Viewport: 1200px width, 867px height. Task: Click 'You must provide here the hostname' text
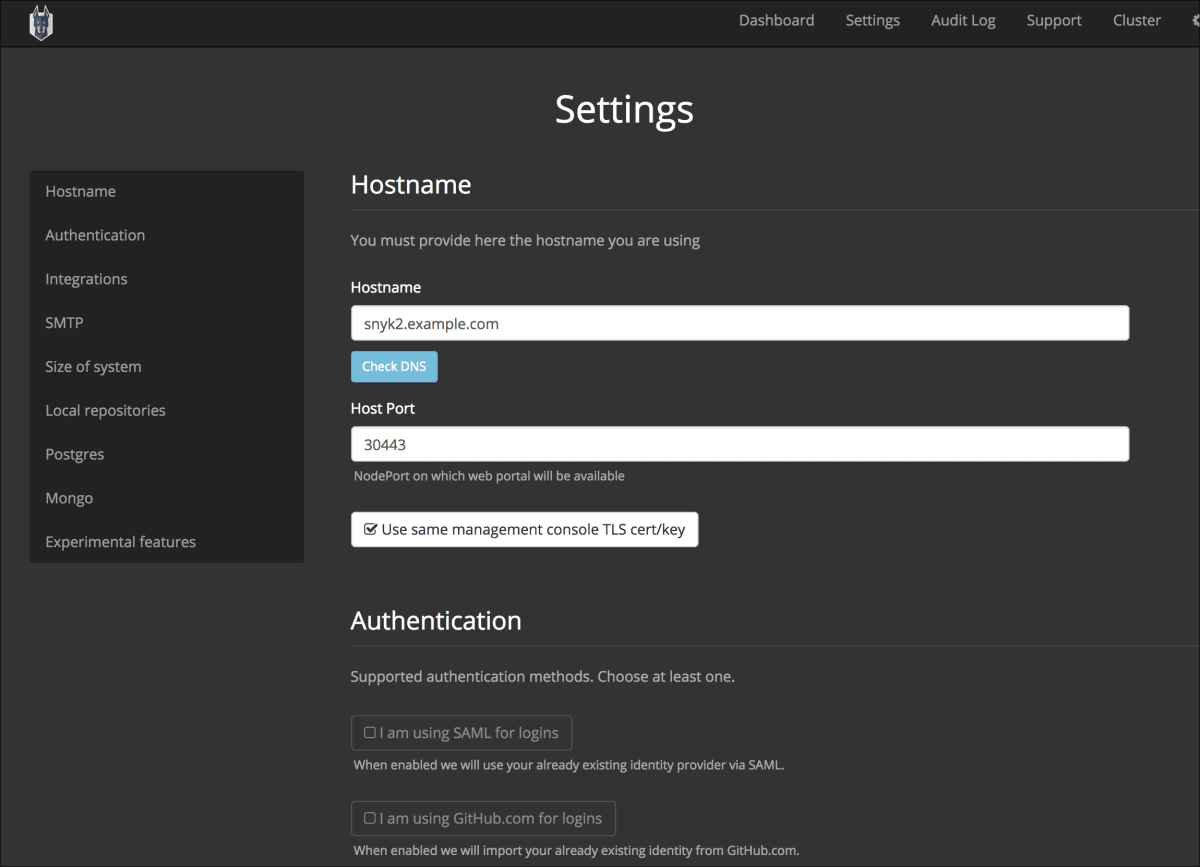(525, 240)
